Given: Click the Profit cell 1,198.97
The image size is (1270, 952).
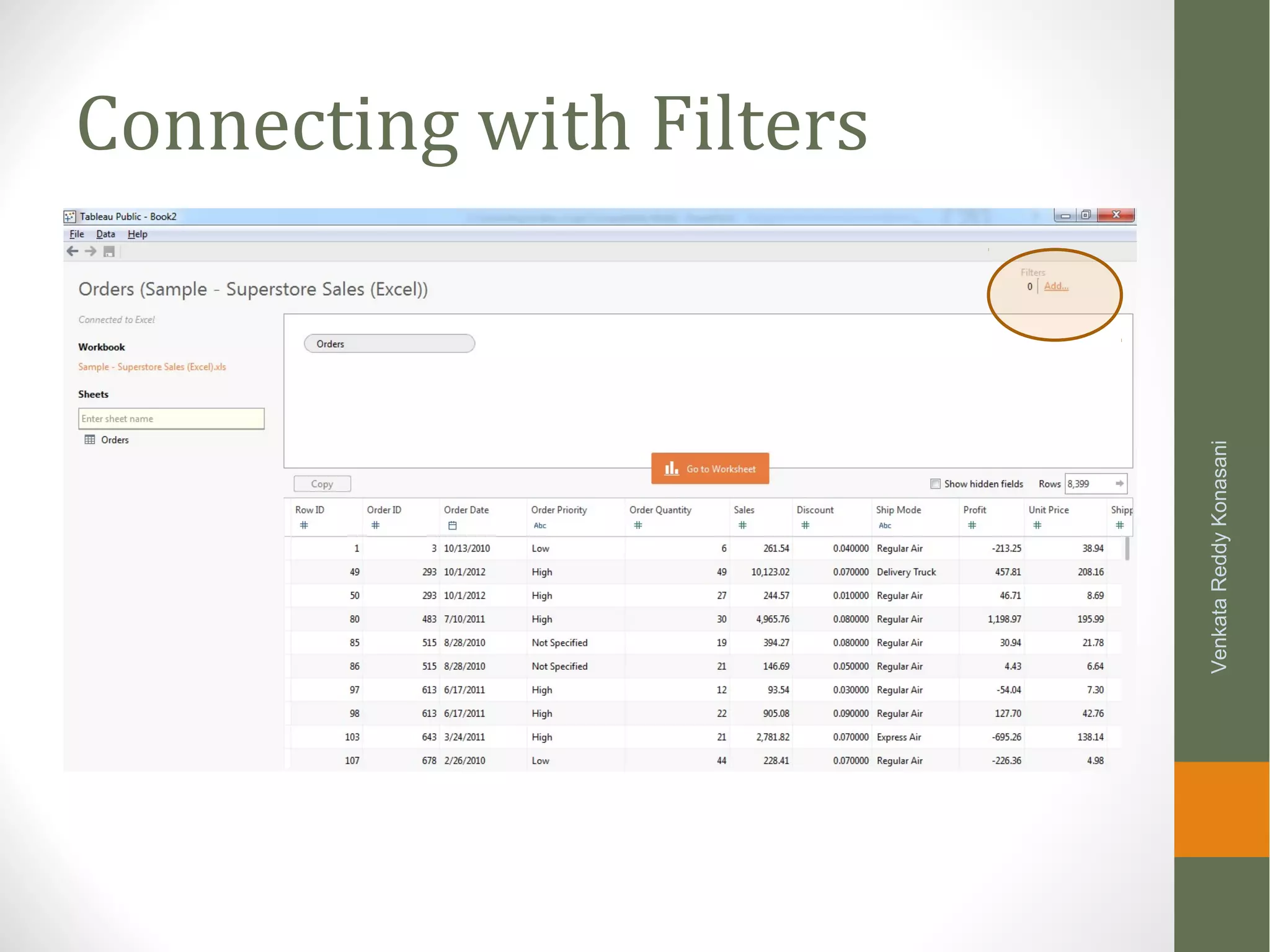Looking at the screenshot, I should (1004, 619).
